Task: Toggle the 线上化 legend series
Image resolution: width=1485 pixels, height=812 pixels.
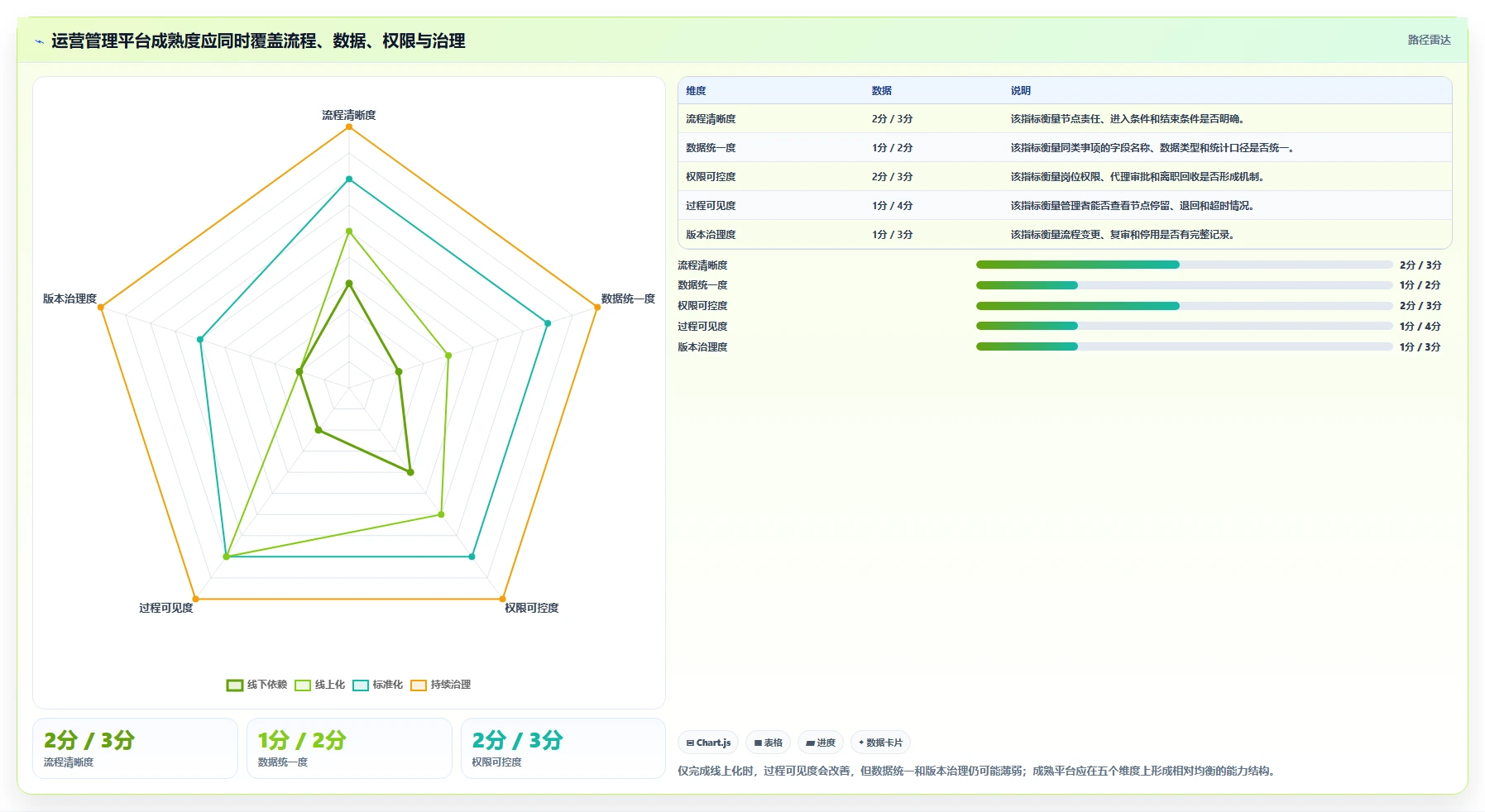Action: [319, 685]
